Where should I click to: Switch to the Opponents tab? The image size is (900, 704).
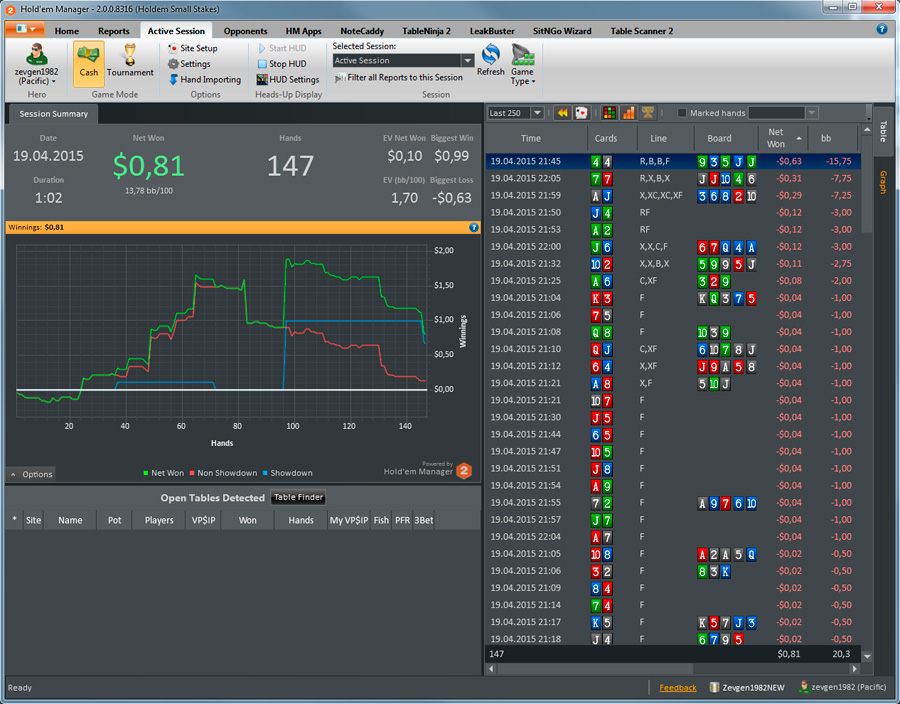(x=245, y=31)
